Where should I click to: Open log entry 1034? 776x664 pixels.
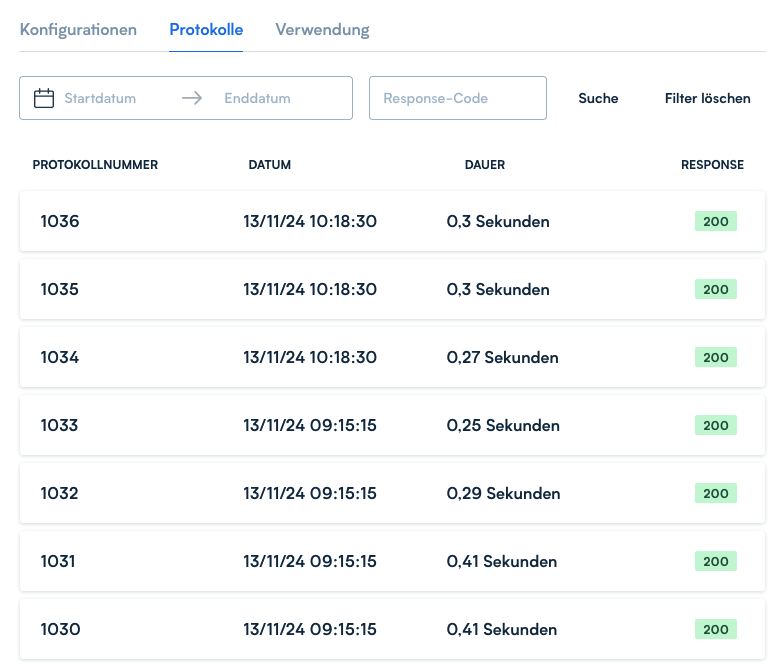point(392,357)
